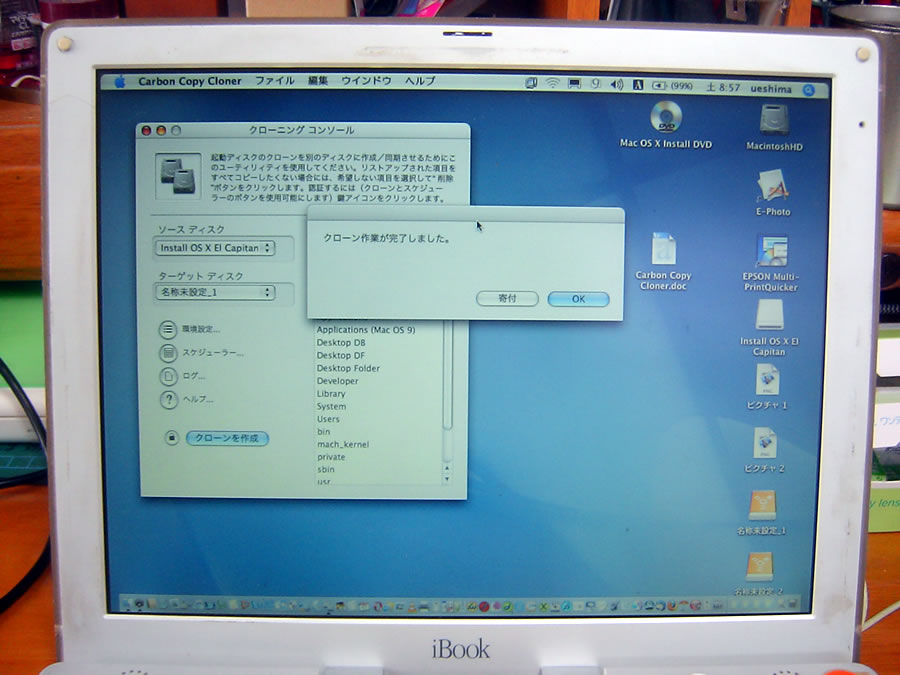Click the 土 8:57 menu bar clock
The width and height of the screenshot is (900, 675).
(723, 87)
